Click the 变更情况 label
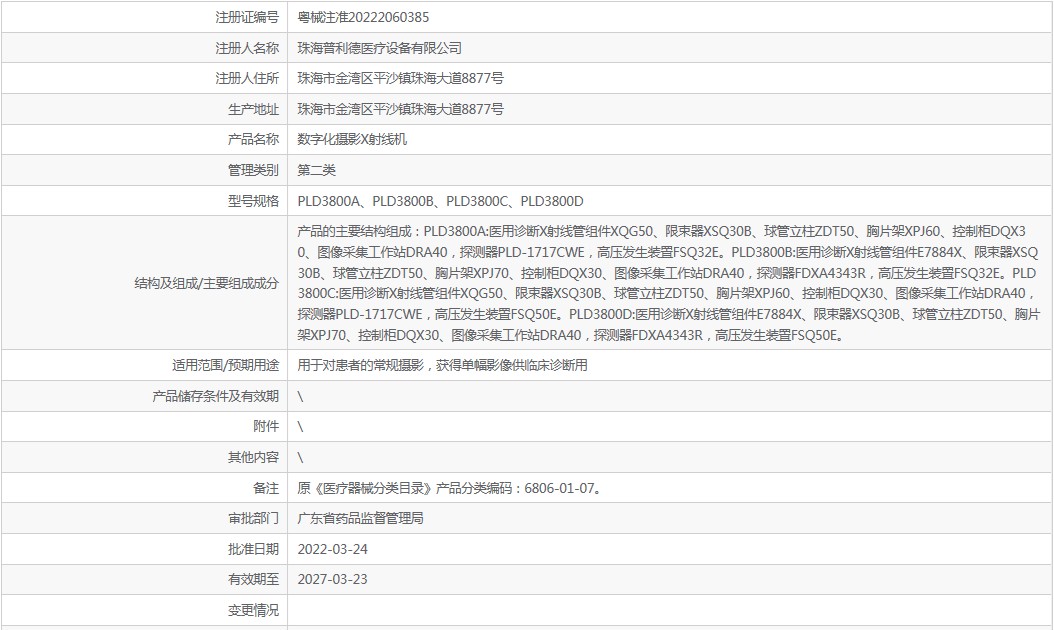The height and width of the screenshot is (630, 1054). 253,611
